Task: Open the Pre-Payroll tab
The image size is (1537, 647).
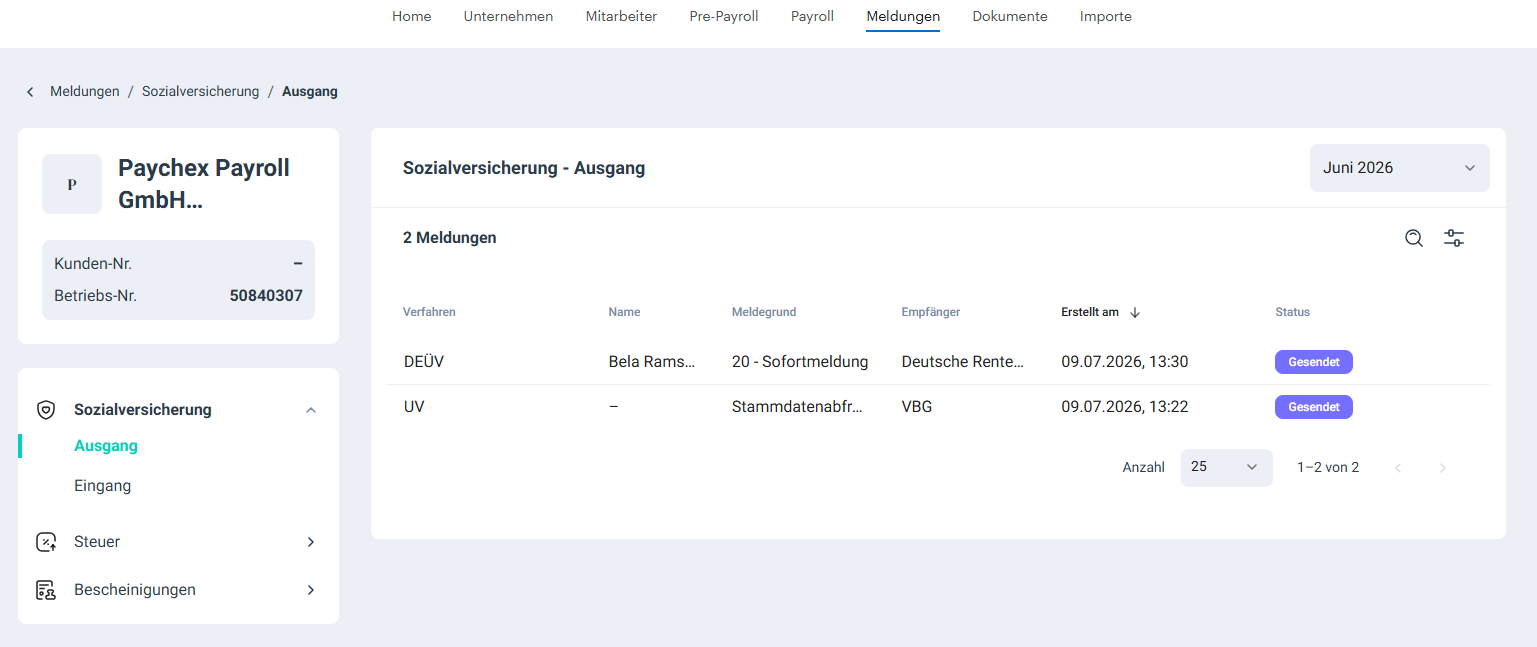Action: tap(724, 16)
